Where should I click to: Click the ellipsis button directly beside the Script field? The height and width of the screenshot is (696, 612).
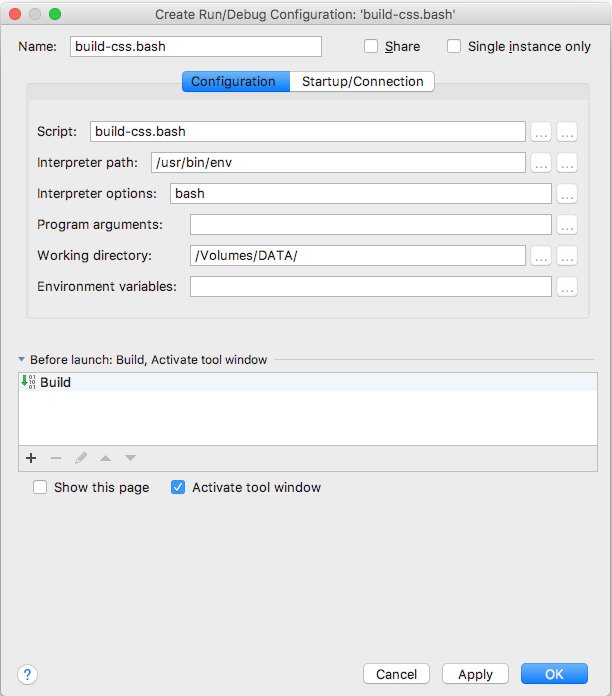pyautogui.click(x=541, y=132)
